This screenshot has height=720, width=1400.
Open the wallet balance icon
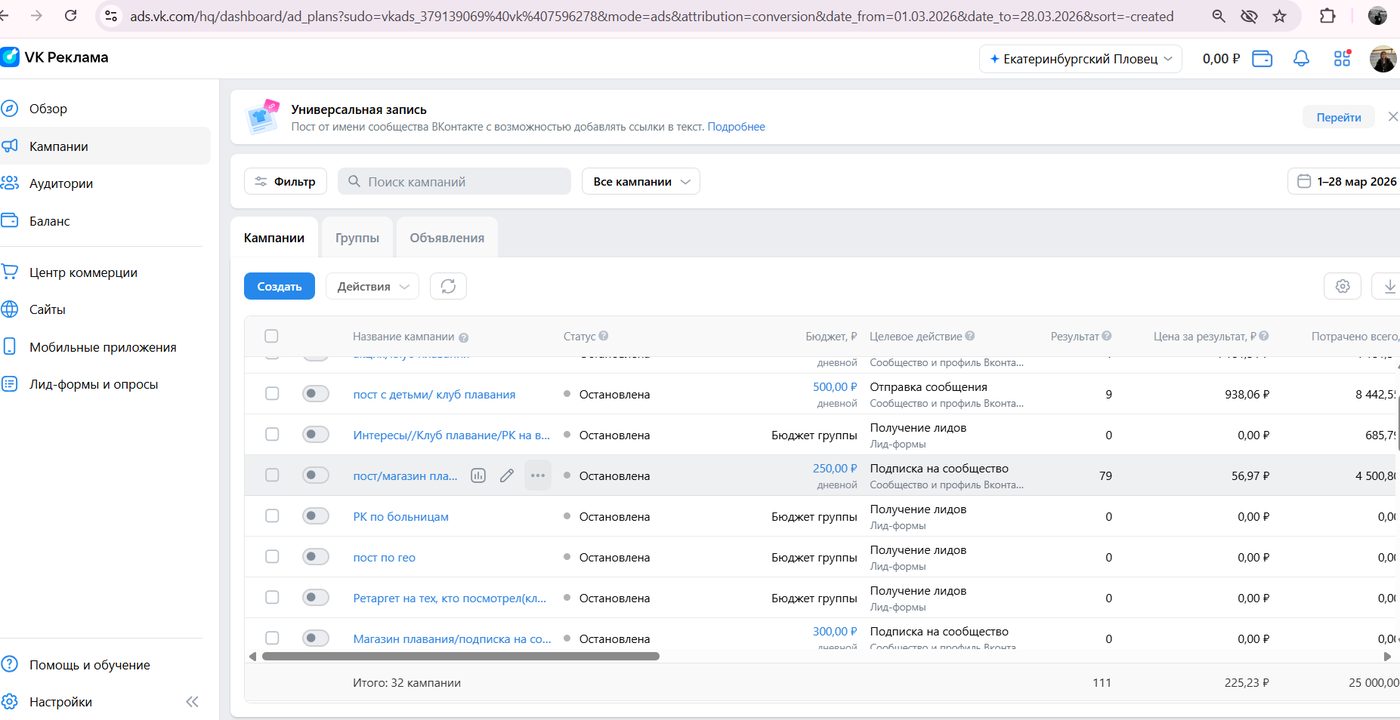[x=1262, y=59]
